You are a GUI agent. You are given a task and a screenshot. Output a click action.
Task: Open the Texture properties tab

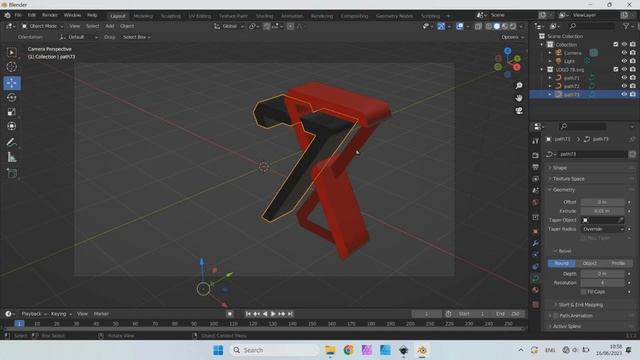(536, 304)
